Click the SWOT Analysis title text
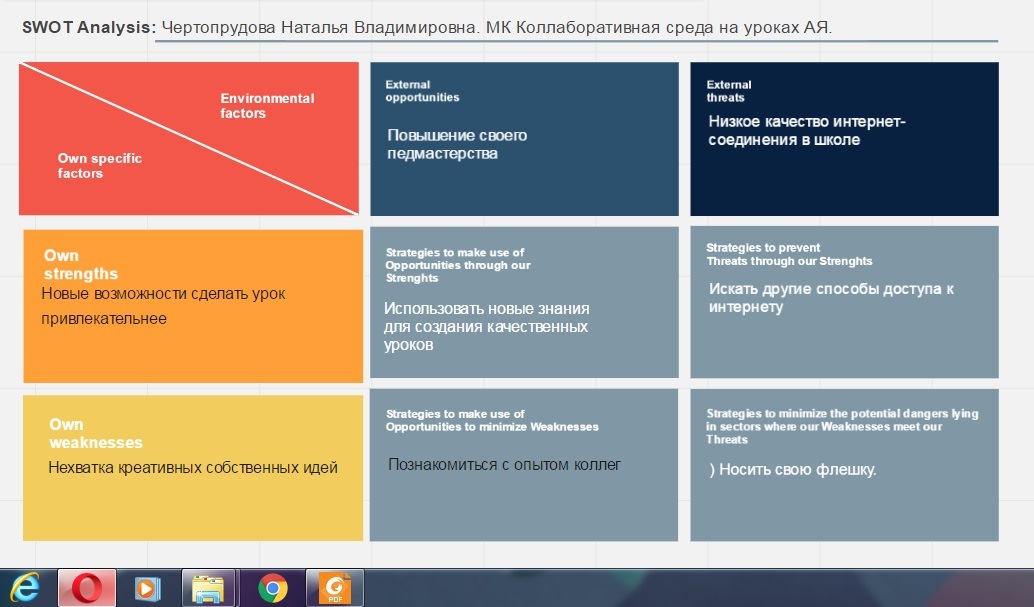1034x607 pixels. tap(89, 28)
